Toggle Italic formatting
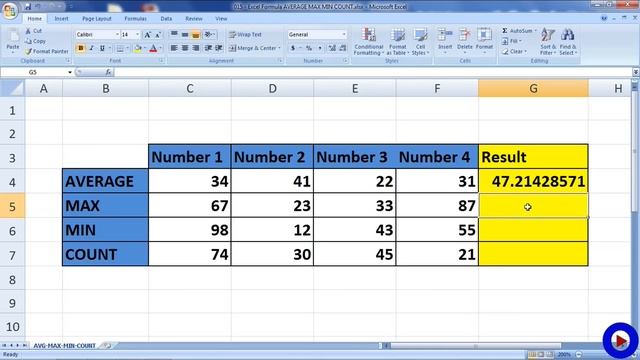 [x=91, y=48]
